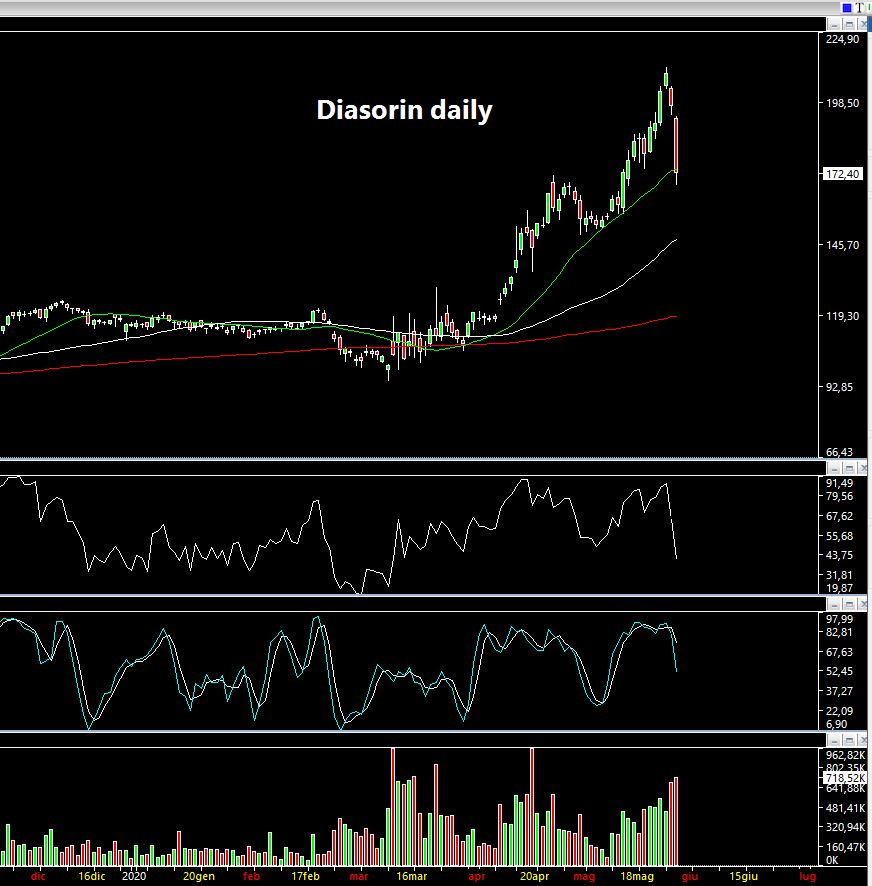Click the 52,45 stochastic scale value
The image size is (872, 886).
point(839,671)
